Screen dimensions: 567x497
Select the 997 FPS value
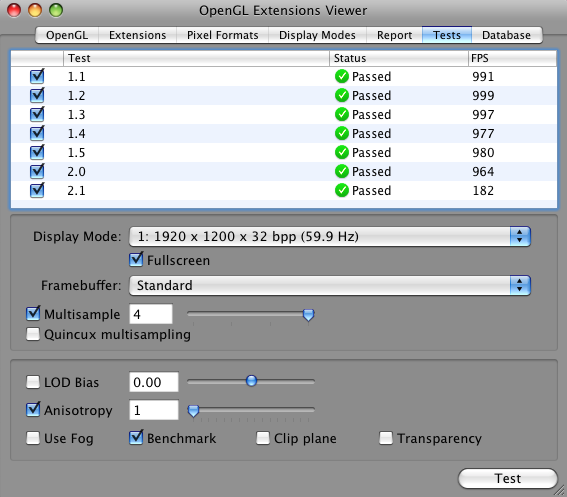click(483, 115)
